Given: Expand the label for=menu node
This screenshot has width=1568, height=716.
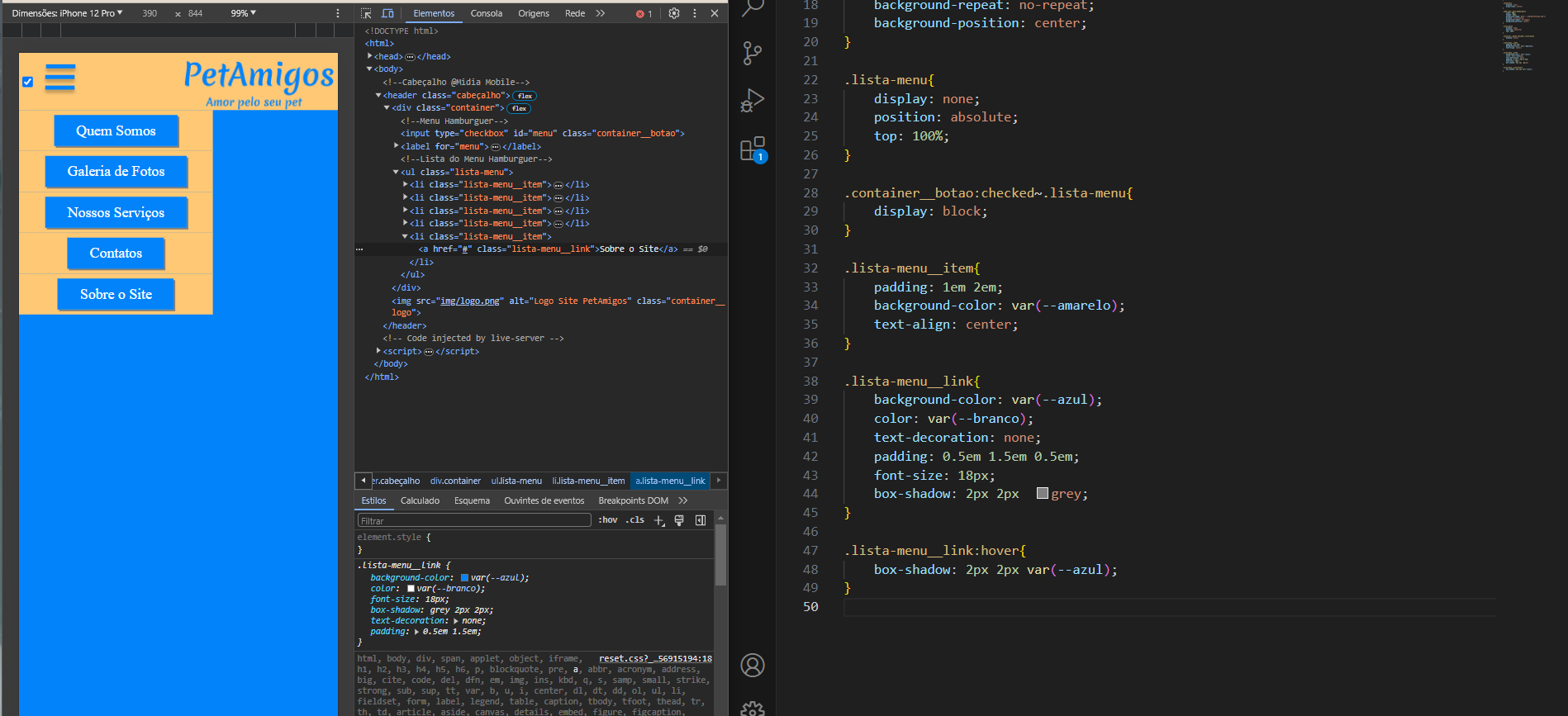Looking at the screenshot, I should click(x=397, y=146).
